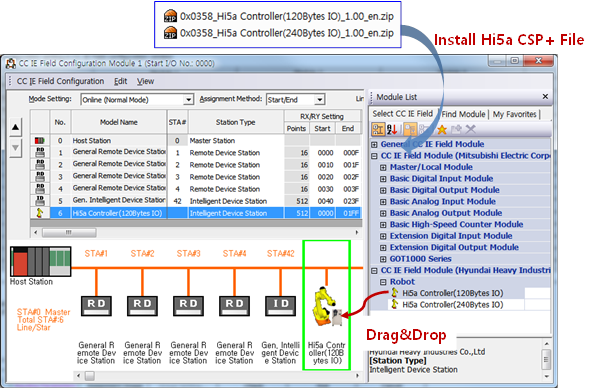Collapse the Robot tree node
Image resolution: width=594 pixels, height=389 pixels.
383,282
